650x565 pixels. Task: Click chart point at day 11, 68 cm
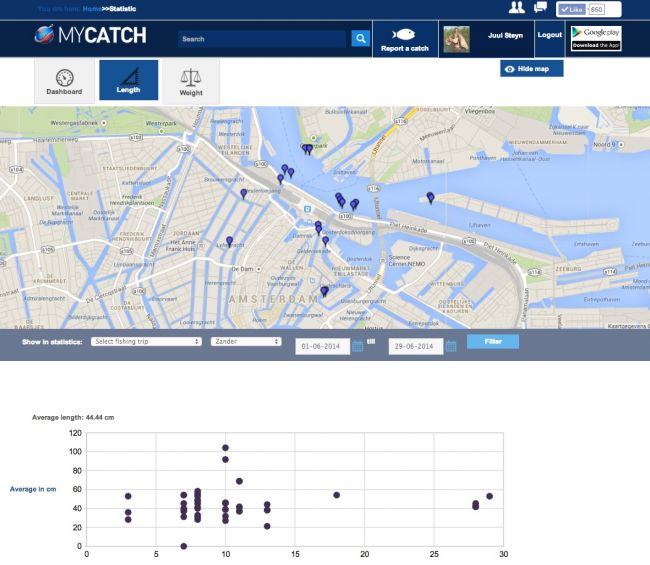point(239,481)
